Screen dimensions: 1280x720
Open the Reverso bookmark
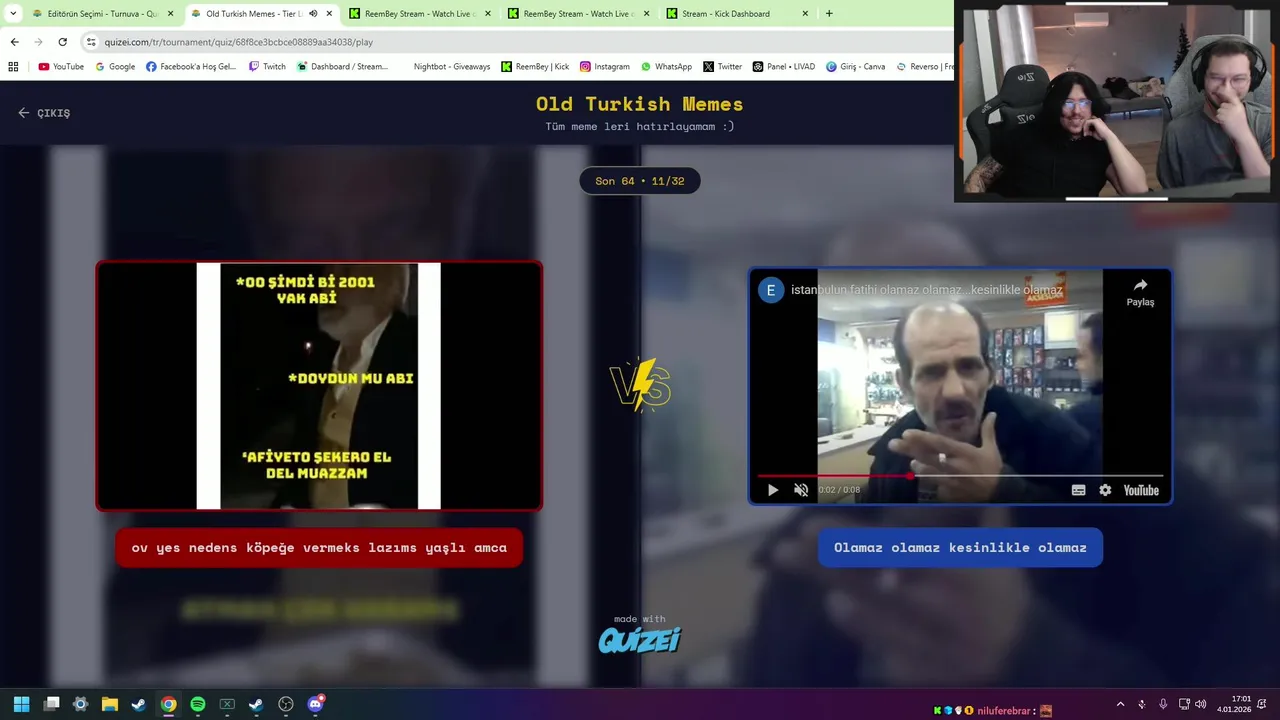click(x=925, y=67)
